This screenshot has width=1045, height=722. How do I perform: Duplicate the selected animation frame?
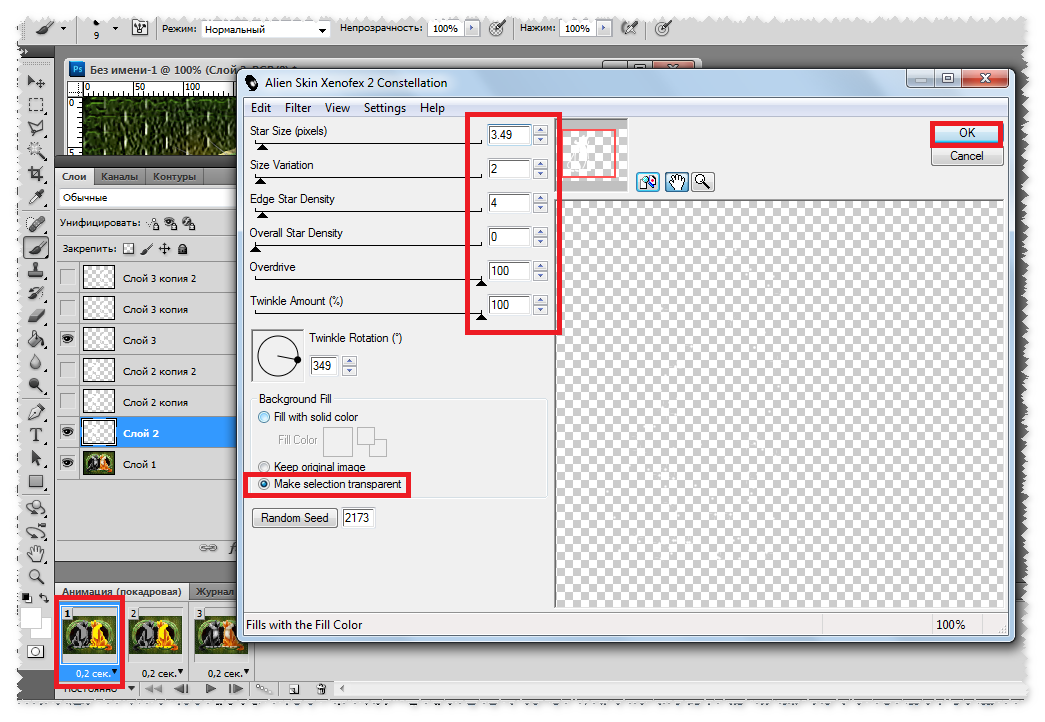pyautogui.click(x=295, y=689)
